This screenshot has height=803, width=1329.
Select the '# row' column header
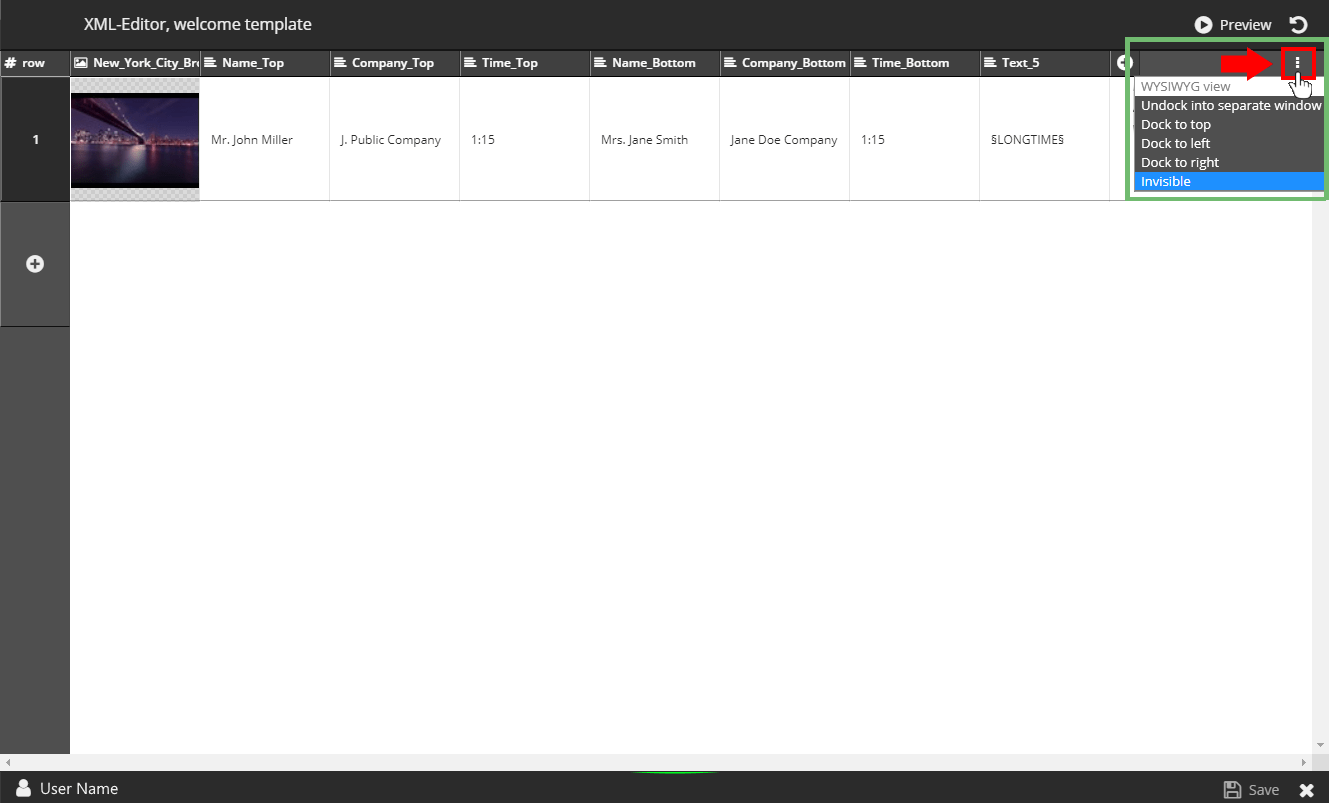tap(35, 63)
